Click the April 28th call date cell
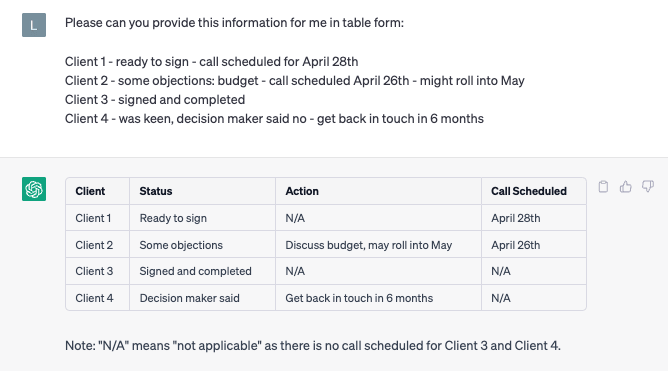The width and height of the screenshot is (668, 371). click(x=534, y=218)
